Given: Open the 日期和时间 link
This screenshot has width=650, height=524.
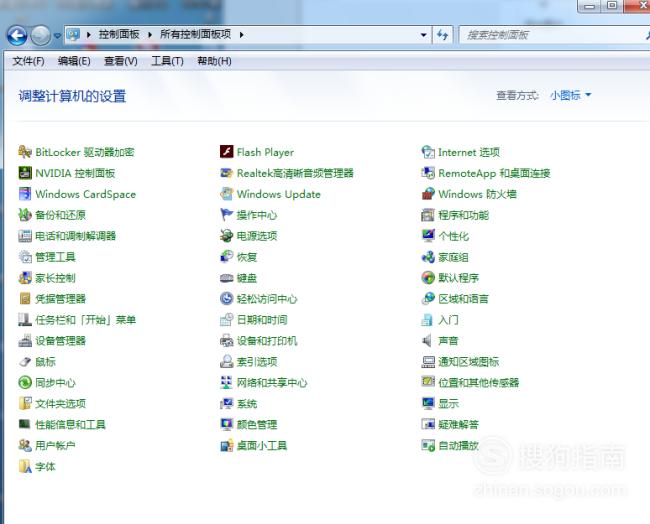Looking at the screenshot, I should point(262,320).
